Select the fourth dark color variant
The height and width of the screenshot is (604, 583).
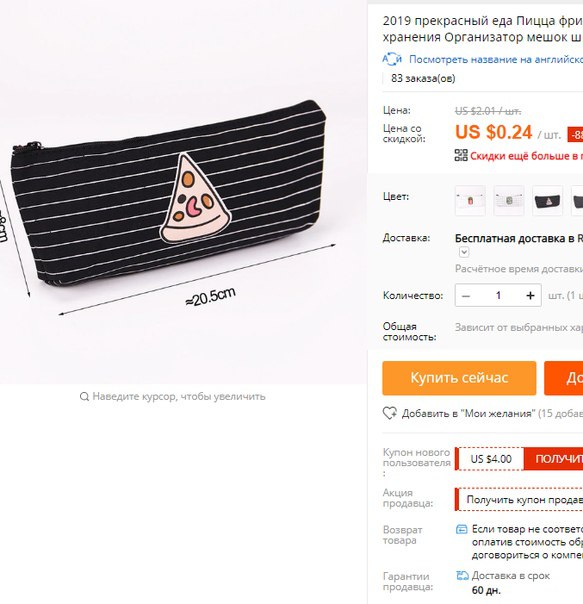pyautogui.click(x=577, y=201)
